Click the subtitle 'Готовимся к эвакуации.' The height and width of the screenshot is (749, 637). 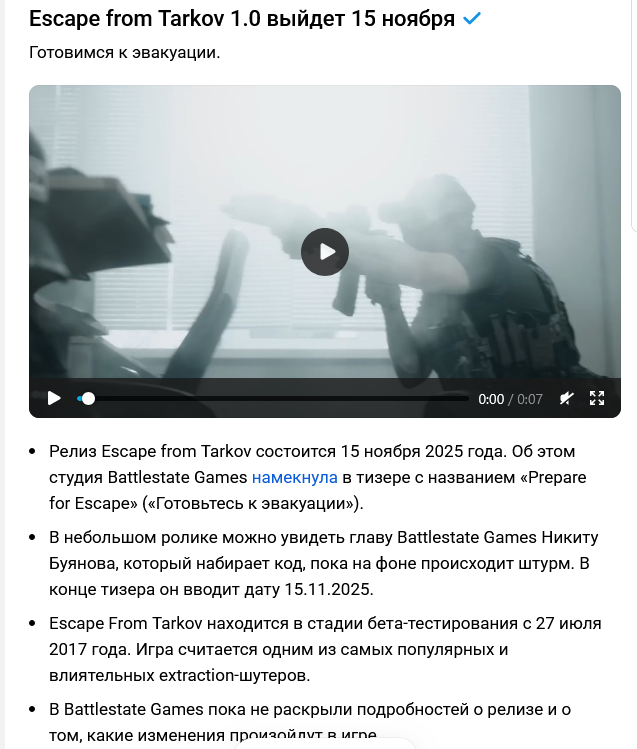click(x=125, y=53)
